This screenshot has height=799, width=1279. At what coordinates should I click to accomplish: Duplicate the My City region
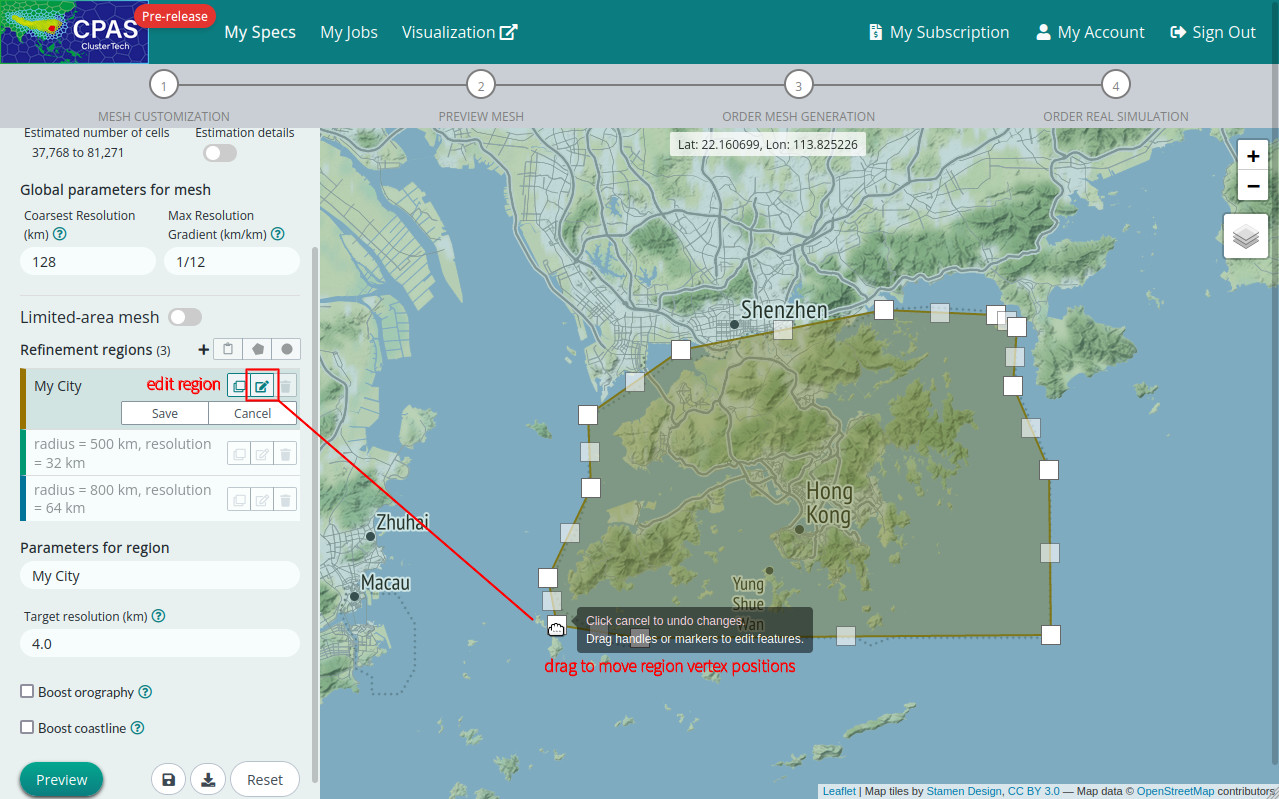[x=238, y=386]
